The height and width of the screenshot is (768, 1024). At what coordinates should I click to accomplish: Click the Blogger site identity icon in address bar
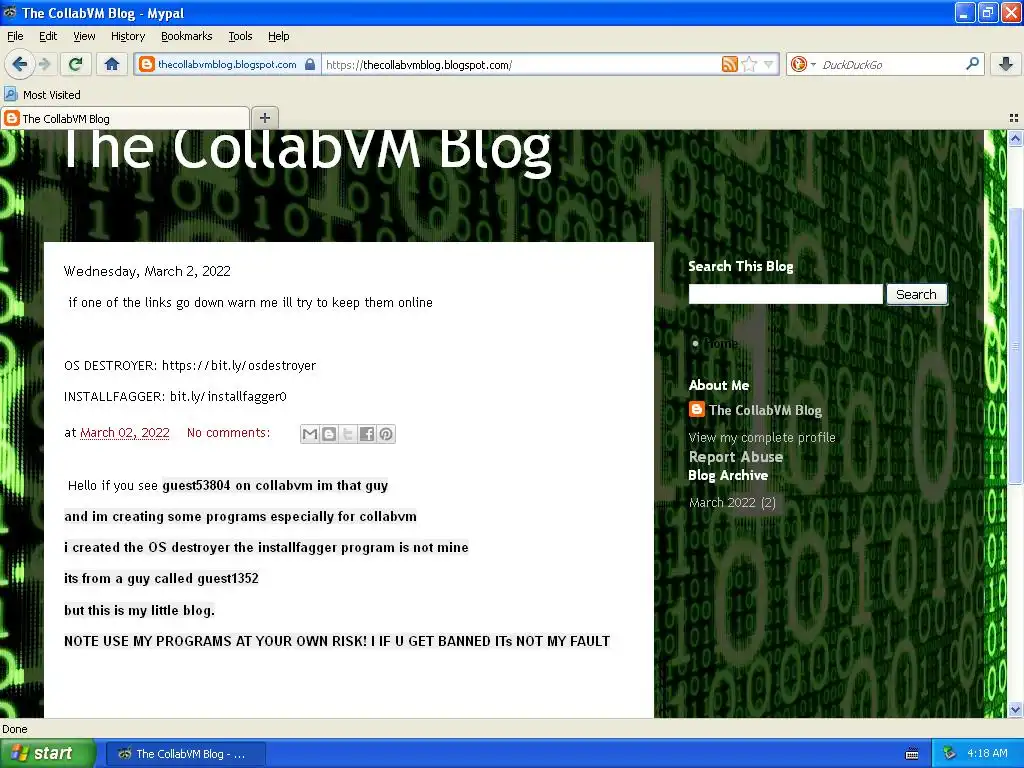[147, 64]
